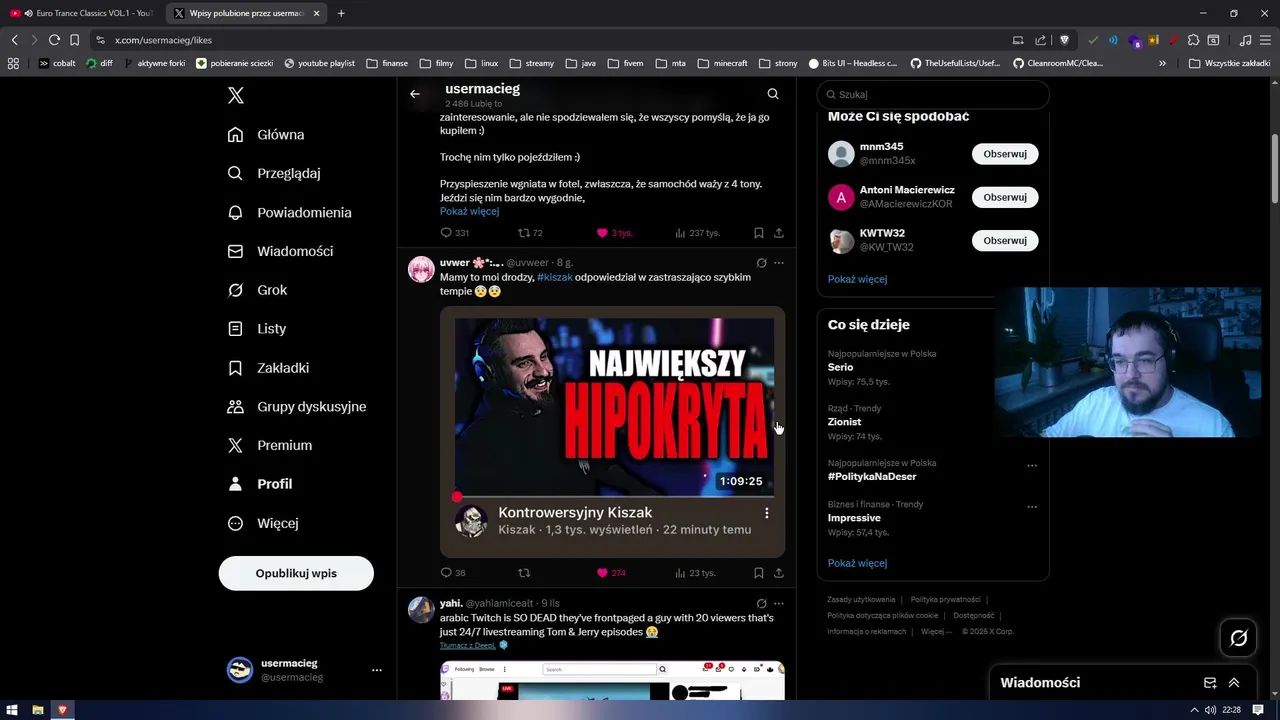1280x720 pixels.
Task: Open Wiadomości in left sidebar
Action: [280, 251]
